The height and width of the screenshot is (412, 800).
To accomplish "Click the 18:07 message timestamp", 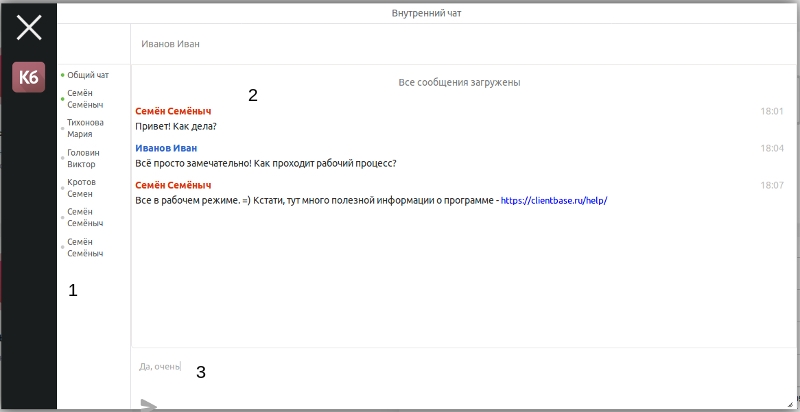I will click(x=771, y=185).
